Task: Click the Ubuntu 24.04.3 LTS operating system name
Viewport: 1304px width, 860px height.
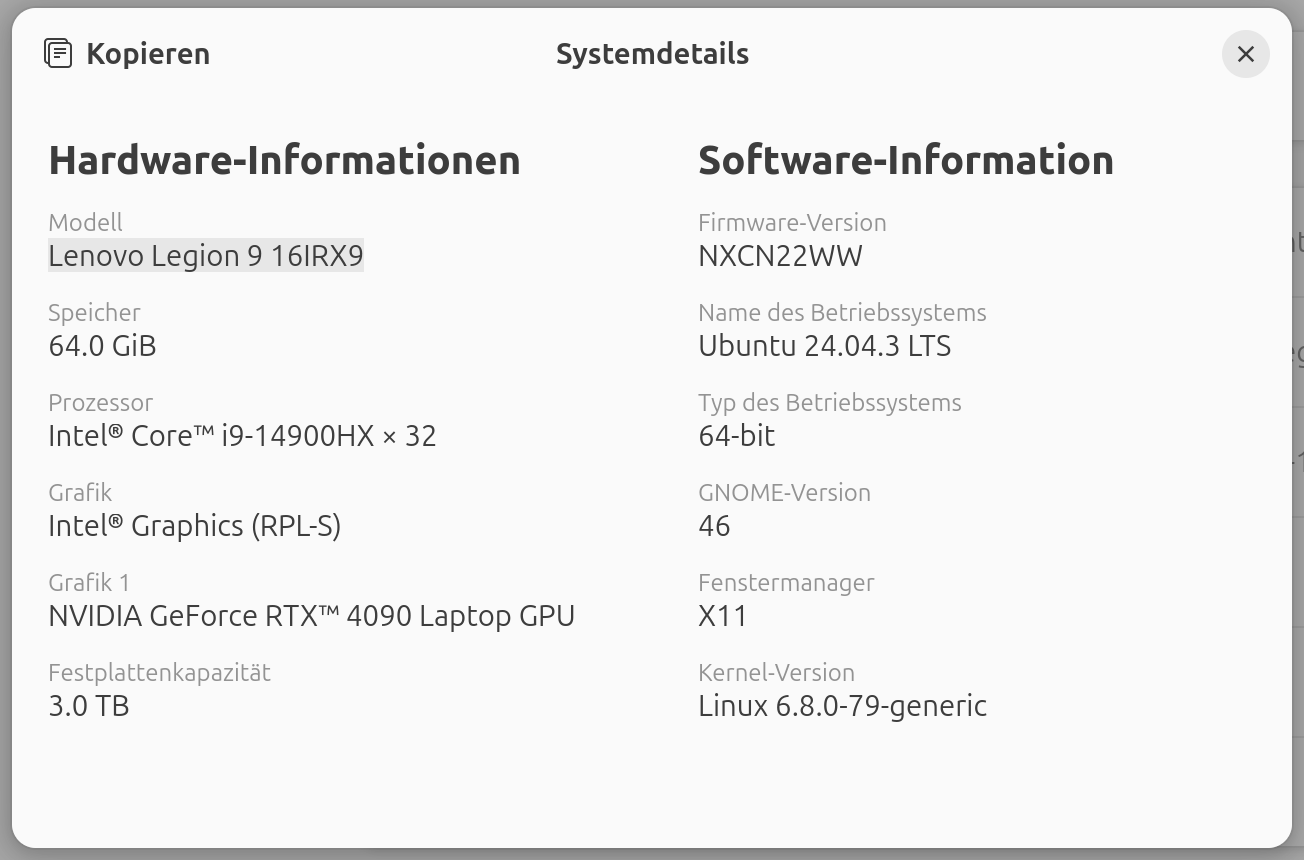Action: pos(825,345)
